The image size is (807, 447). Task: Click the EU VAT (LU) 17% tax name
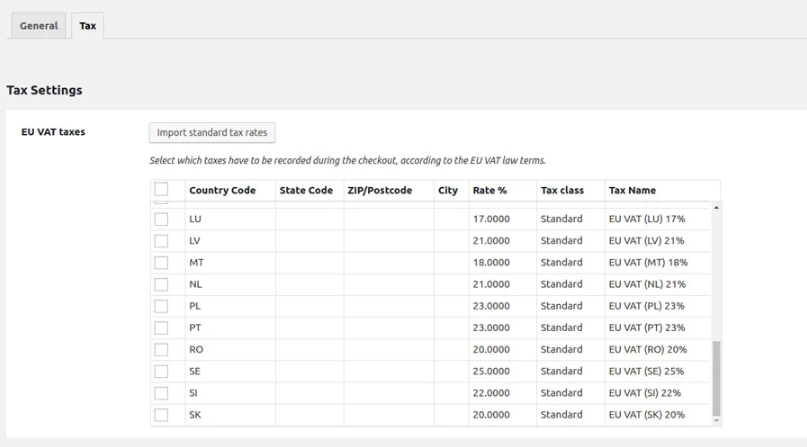tap(647, 219)
